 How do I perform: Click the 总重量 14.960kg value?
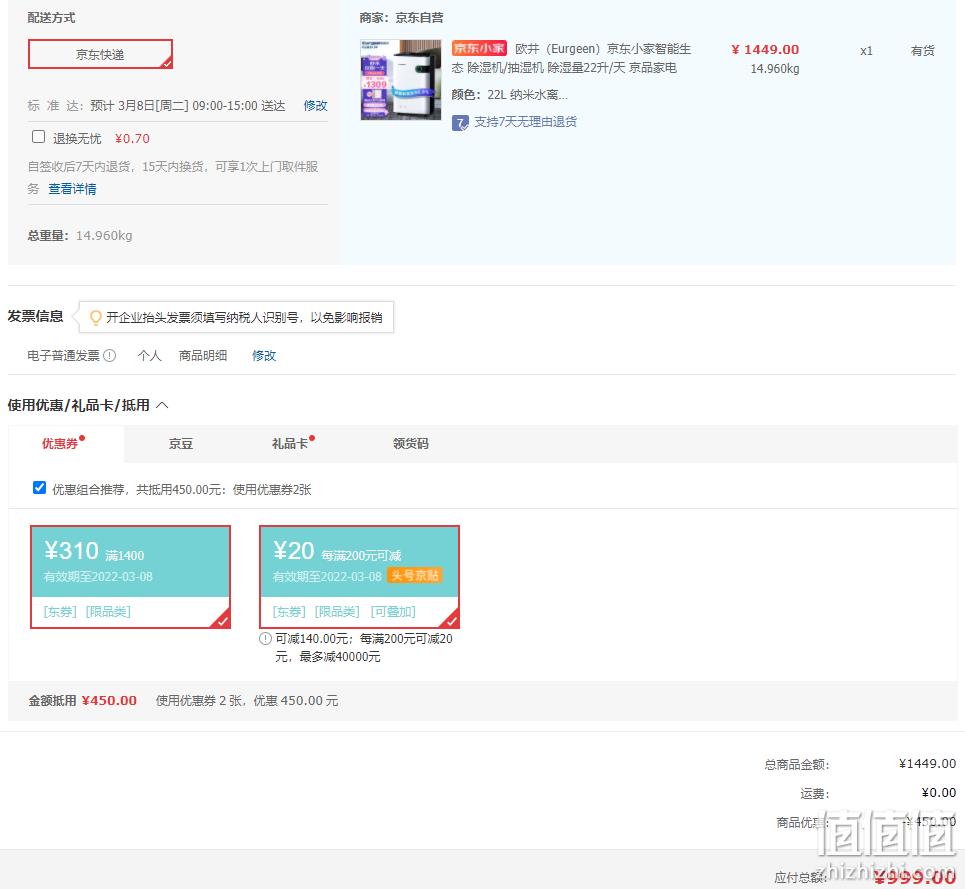[x=104, y=236]
